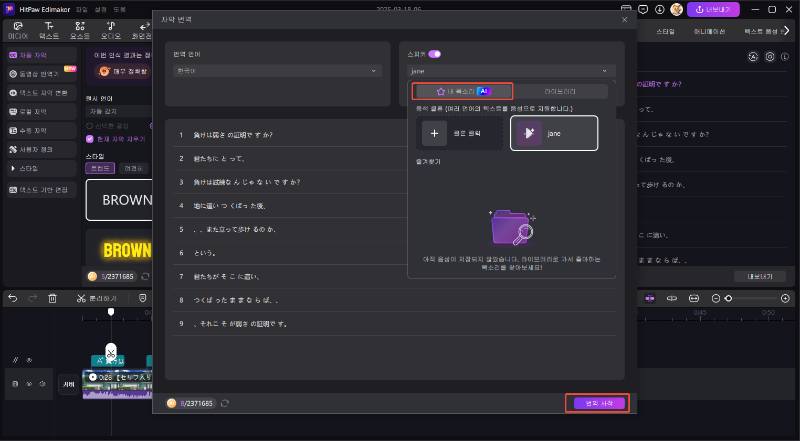The width and height of the screenshot is (800, 441).
Task: Open the File menu in title bar
Action: [x=82, y=10]
